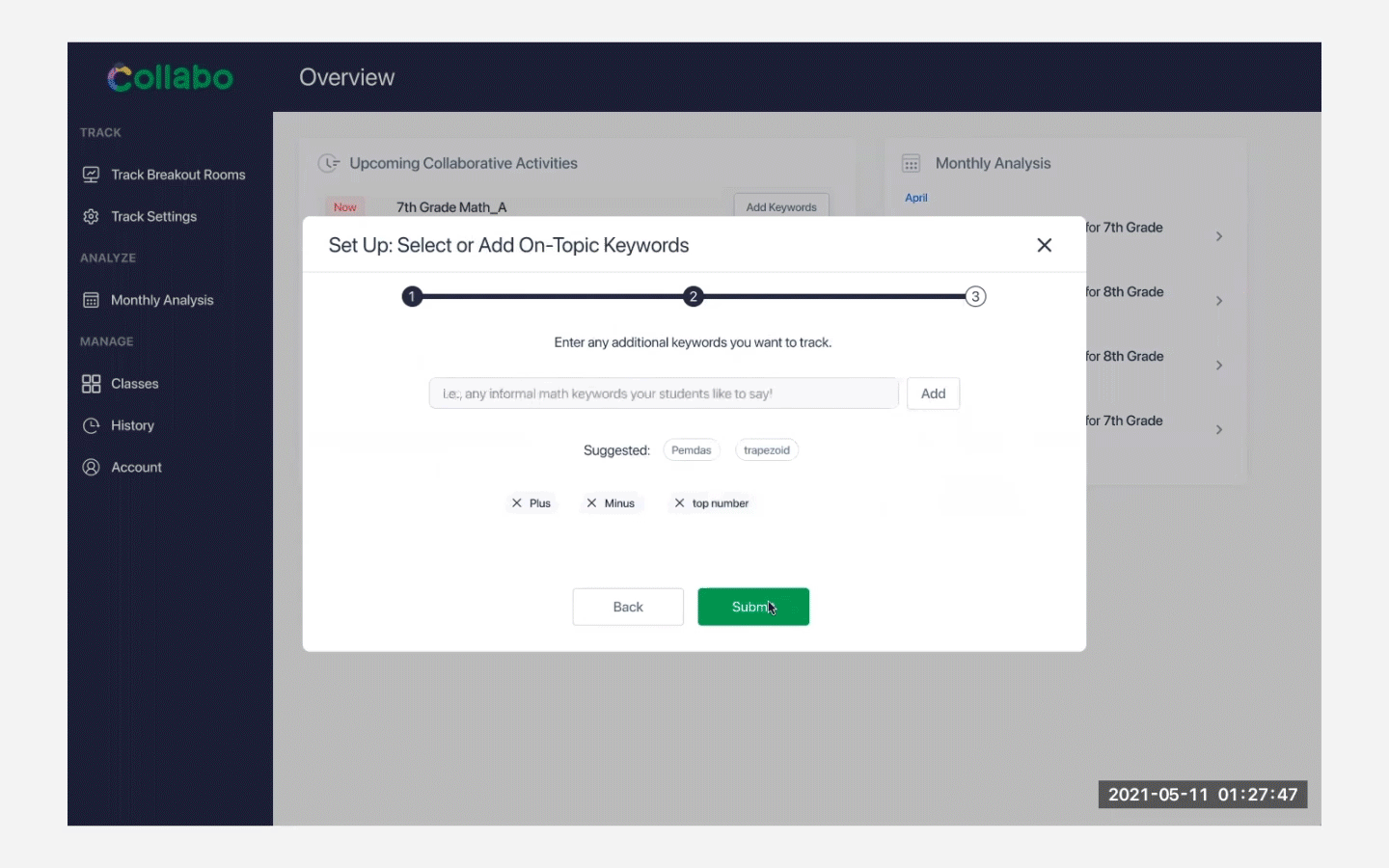
Task: Click the Track Breakout Rooms monitor icon
Action: coord(91,175)
